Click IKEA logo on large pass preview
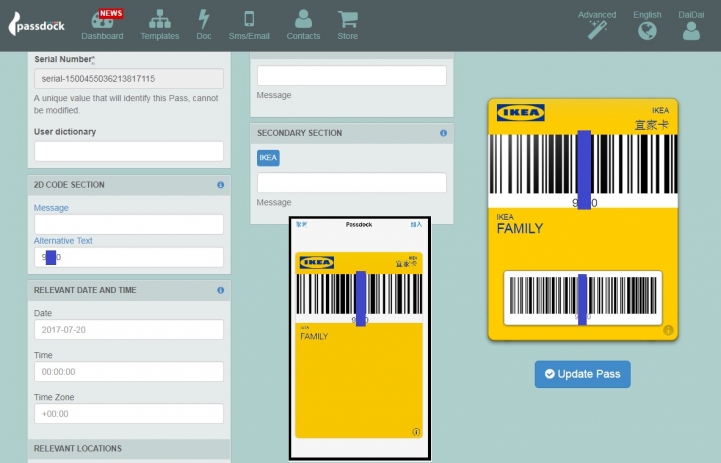 tap(521, 113)
